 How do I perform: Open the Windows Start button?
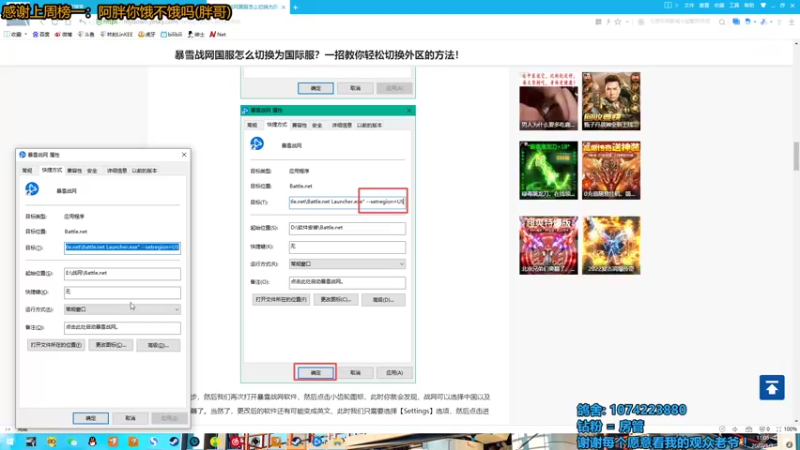(10, 441)
